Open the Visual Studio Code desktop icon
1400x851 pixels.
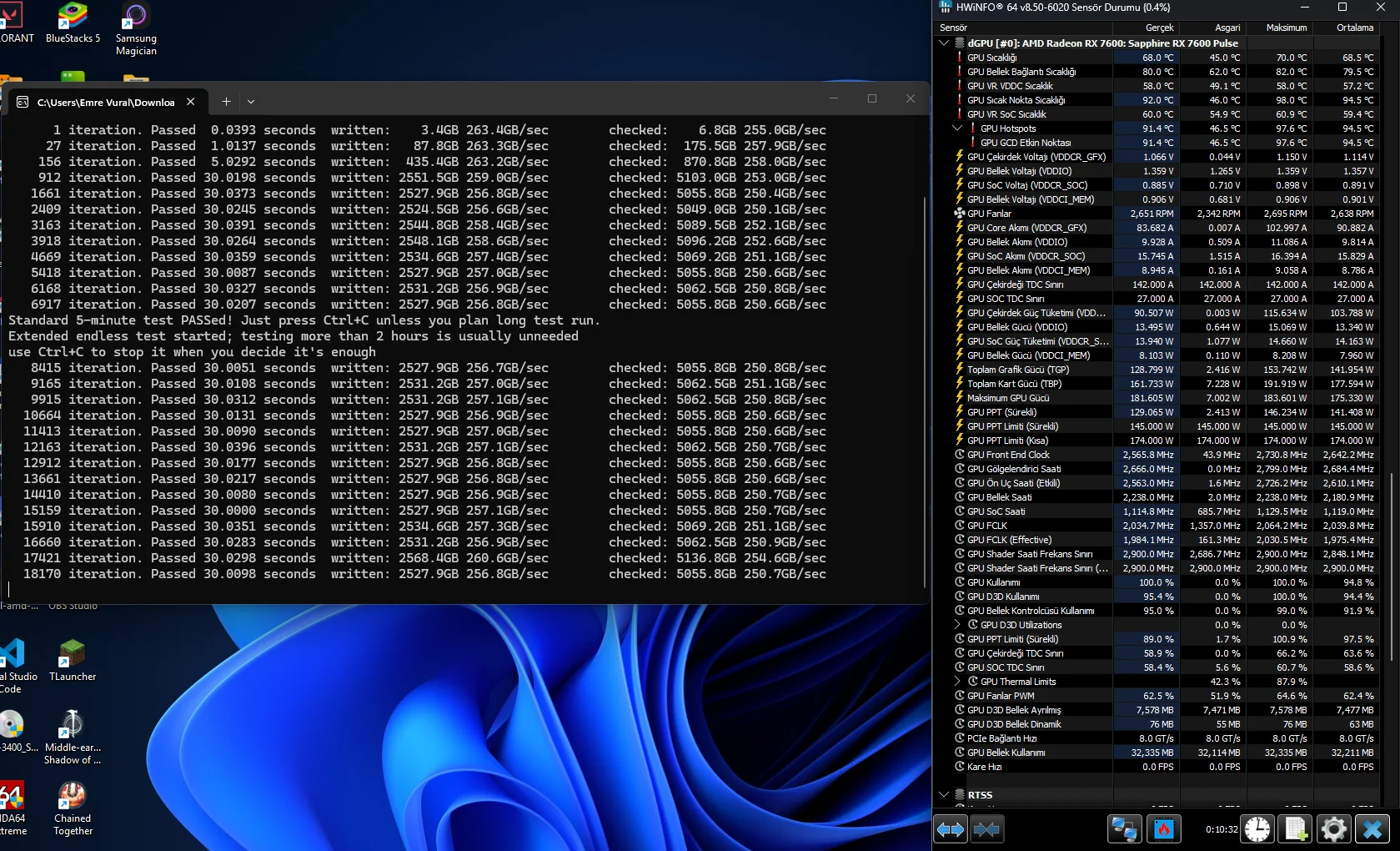tap(17, 666)
